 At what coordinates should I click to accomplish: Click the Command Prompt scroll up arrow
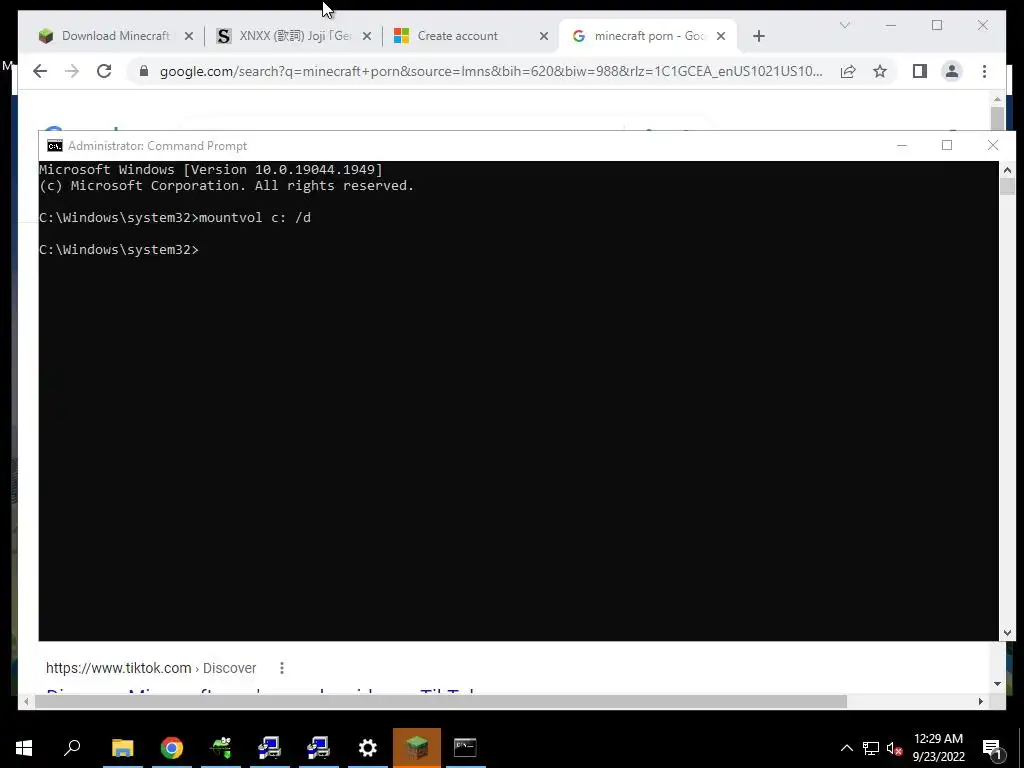click(1007, 170)
